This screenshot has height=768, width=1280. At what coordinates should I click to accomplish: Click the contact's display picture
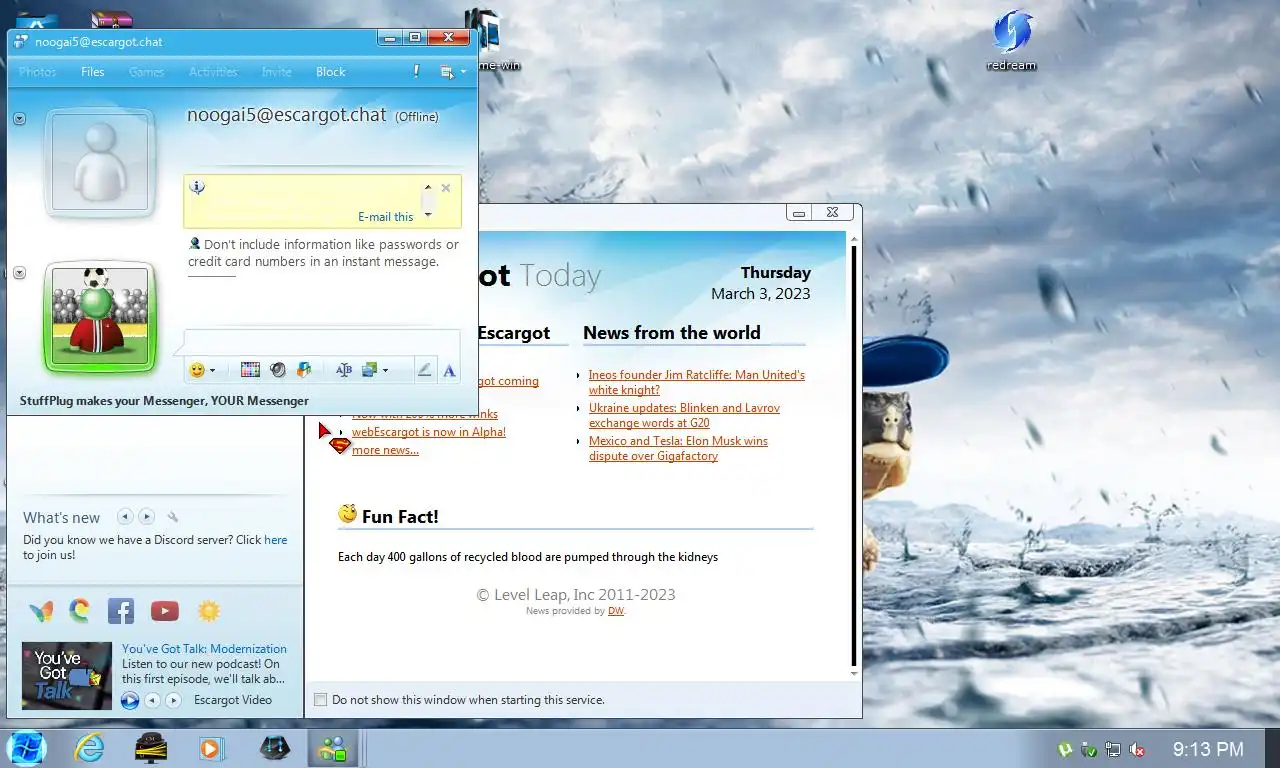tap(100, 162)
